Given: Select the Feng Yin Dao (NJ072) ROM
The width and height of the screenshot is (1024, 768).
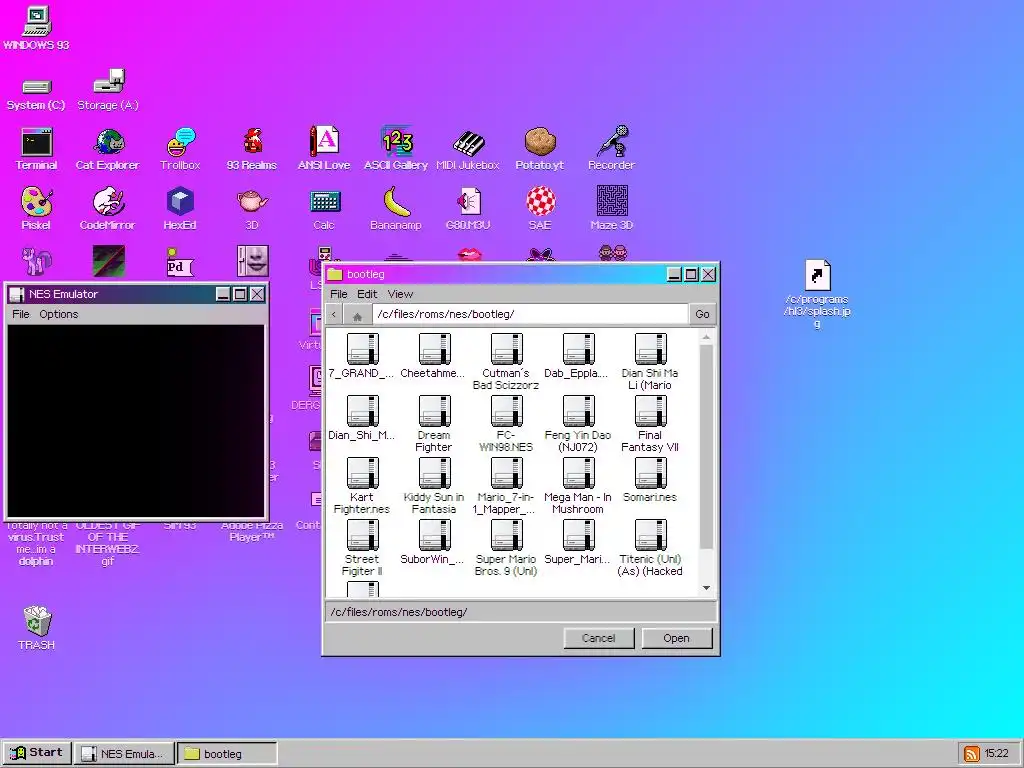Looking at the screenshot, I should [577, 424].
